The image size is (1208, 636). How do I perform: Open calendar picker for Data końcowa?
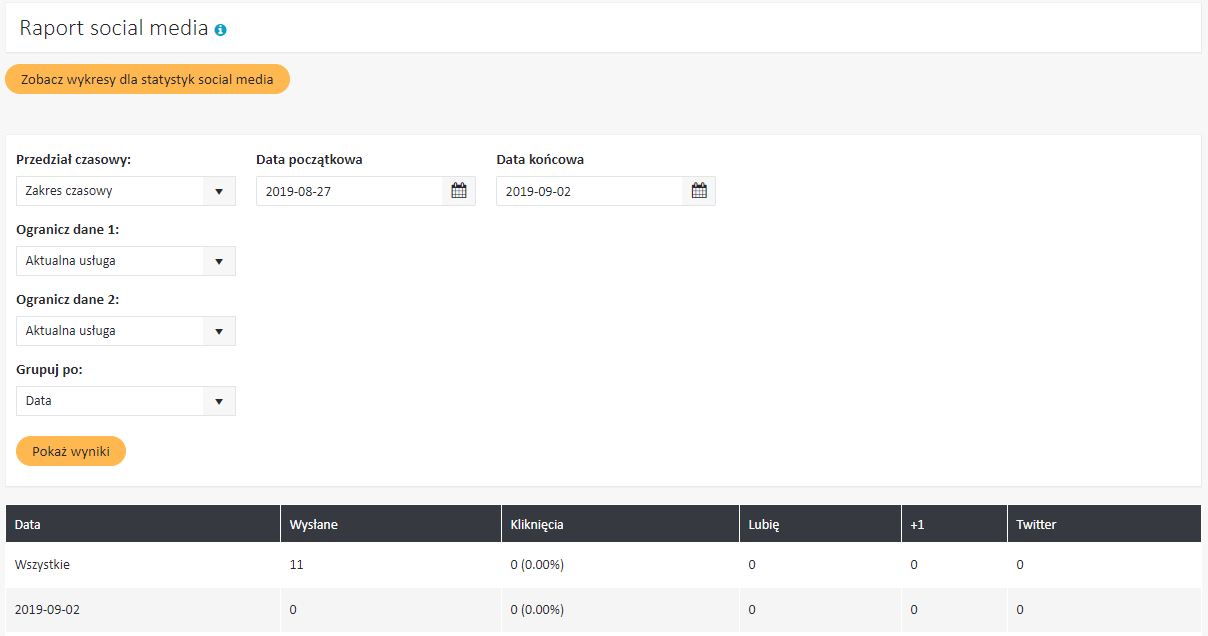tap(699, 191)
